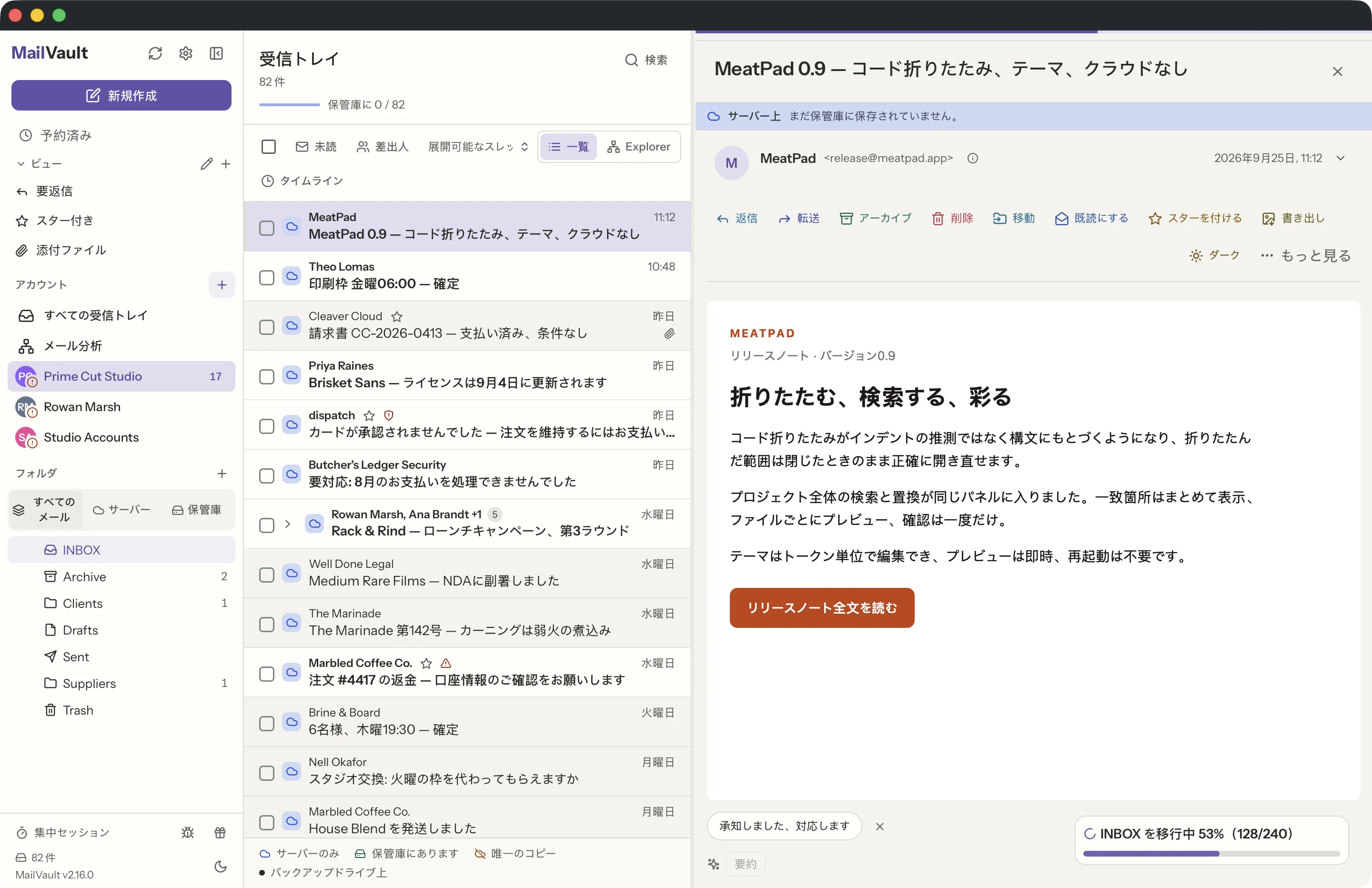Screen dimensions: 1372x888
Task: Check the Cleaver Cloud message checkbox
Action: click(x=266, y=327)
